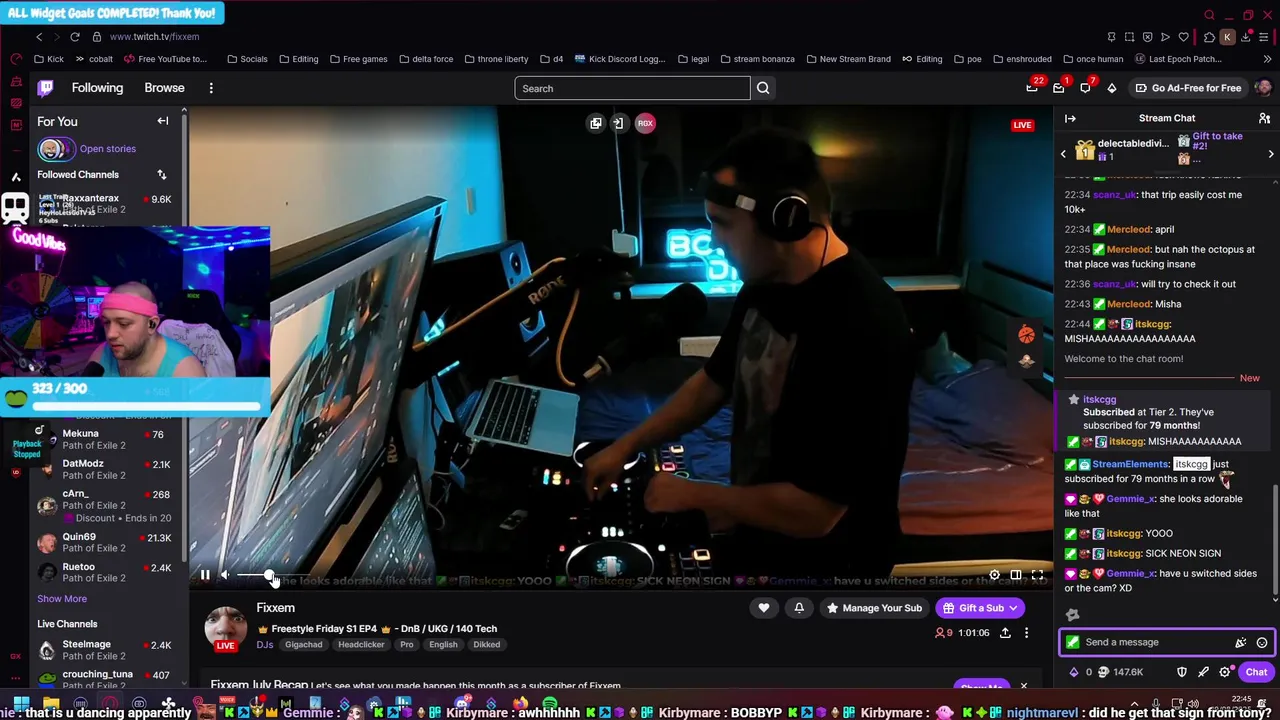This screenshot has width=1280, height=720.
Task: Click Show More followed channels
Action: 62,599
